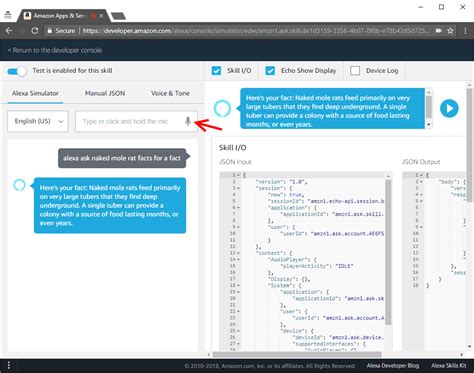Close the Amazon Apps & Services tab
474x373 pixels.
coord(101,16)
